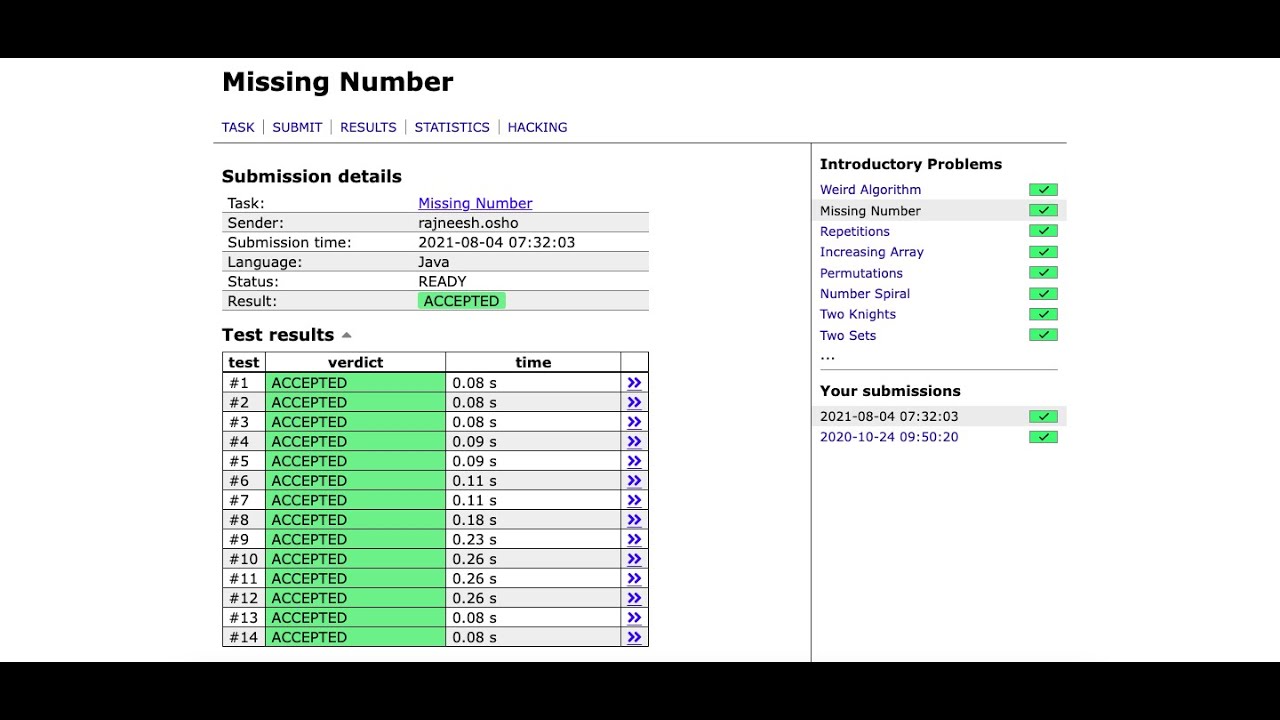Click ACCEPTED verdict for test #1
Image resolution: width=1280 pixels, height=720 pixels.
coord(355,383)
